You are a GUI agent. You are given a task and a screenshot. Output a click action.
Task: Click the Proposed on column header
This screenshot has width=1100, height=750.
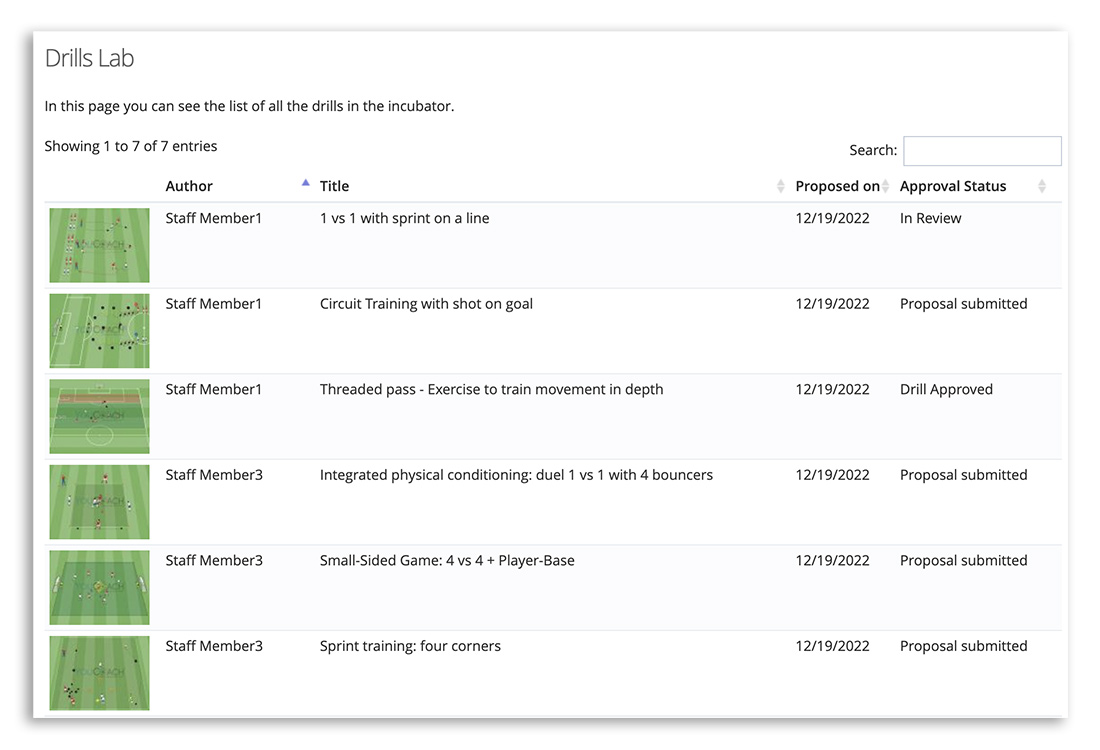[837, 186]
